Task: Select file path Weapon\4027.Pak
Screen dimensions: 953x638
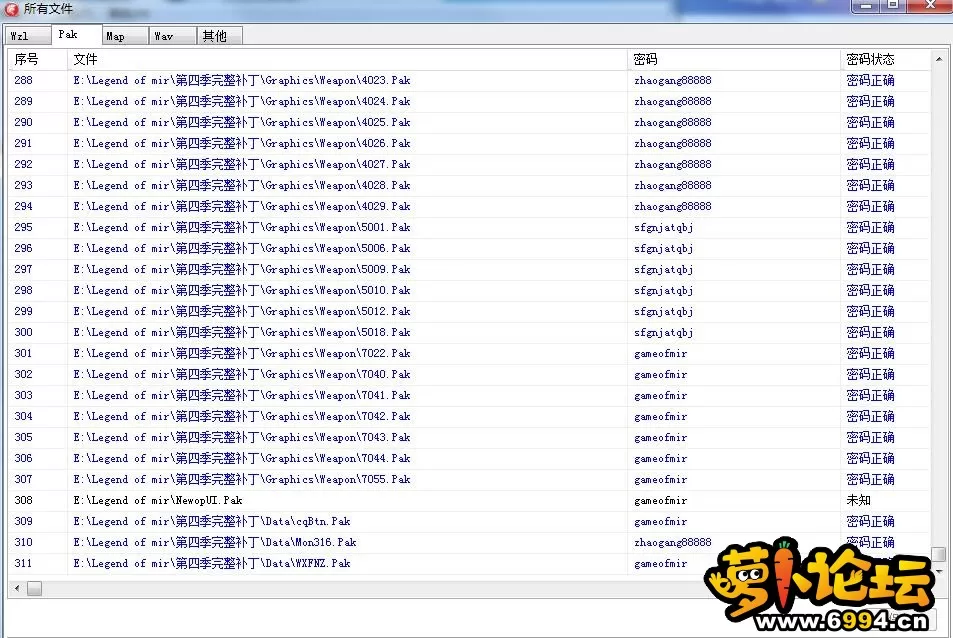Action: click(x=242, y=164)
